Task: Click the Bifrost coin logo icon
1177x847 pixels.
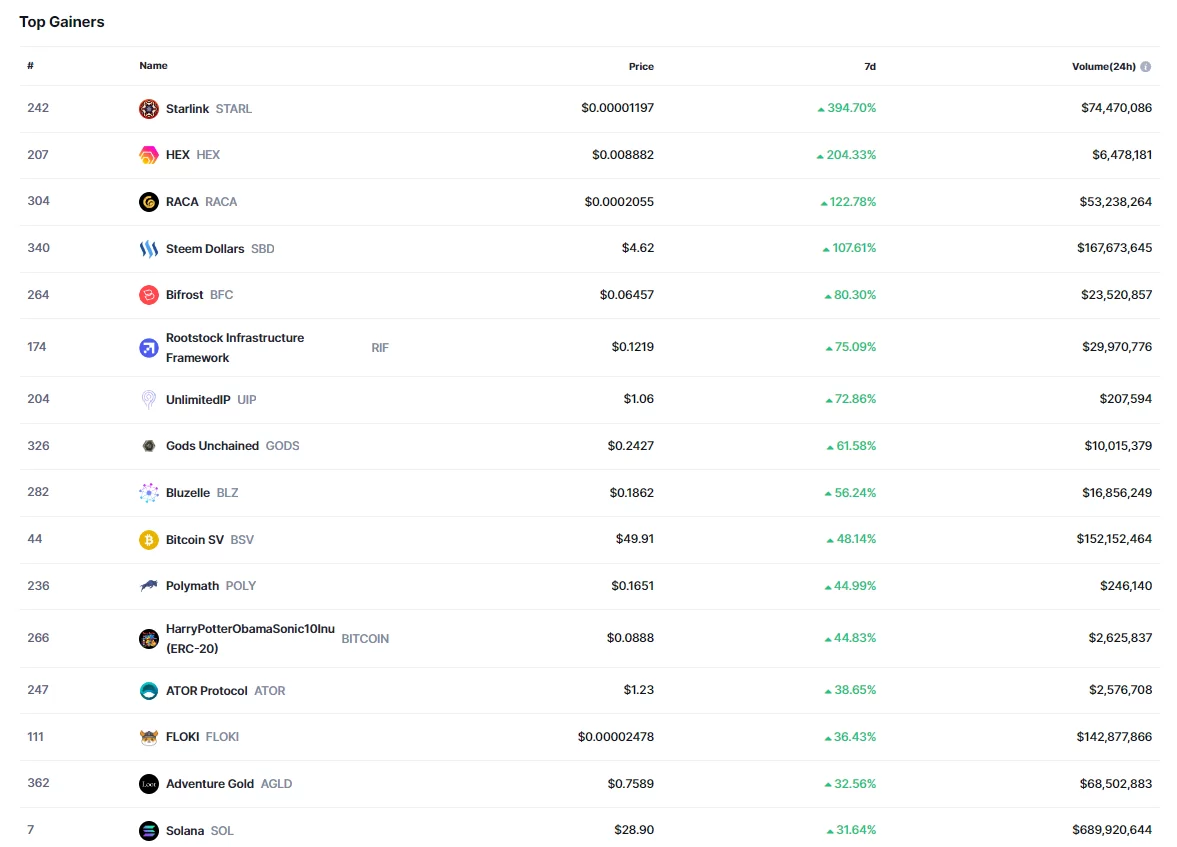Action: click(x=148, y=295)
